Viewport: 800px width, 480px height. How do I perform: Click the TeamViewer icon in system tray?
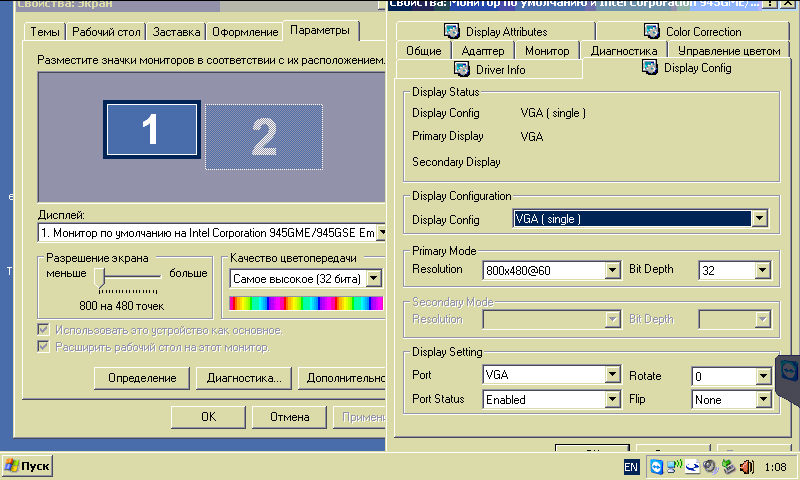tap(657, 466)
